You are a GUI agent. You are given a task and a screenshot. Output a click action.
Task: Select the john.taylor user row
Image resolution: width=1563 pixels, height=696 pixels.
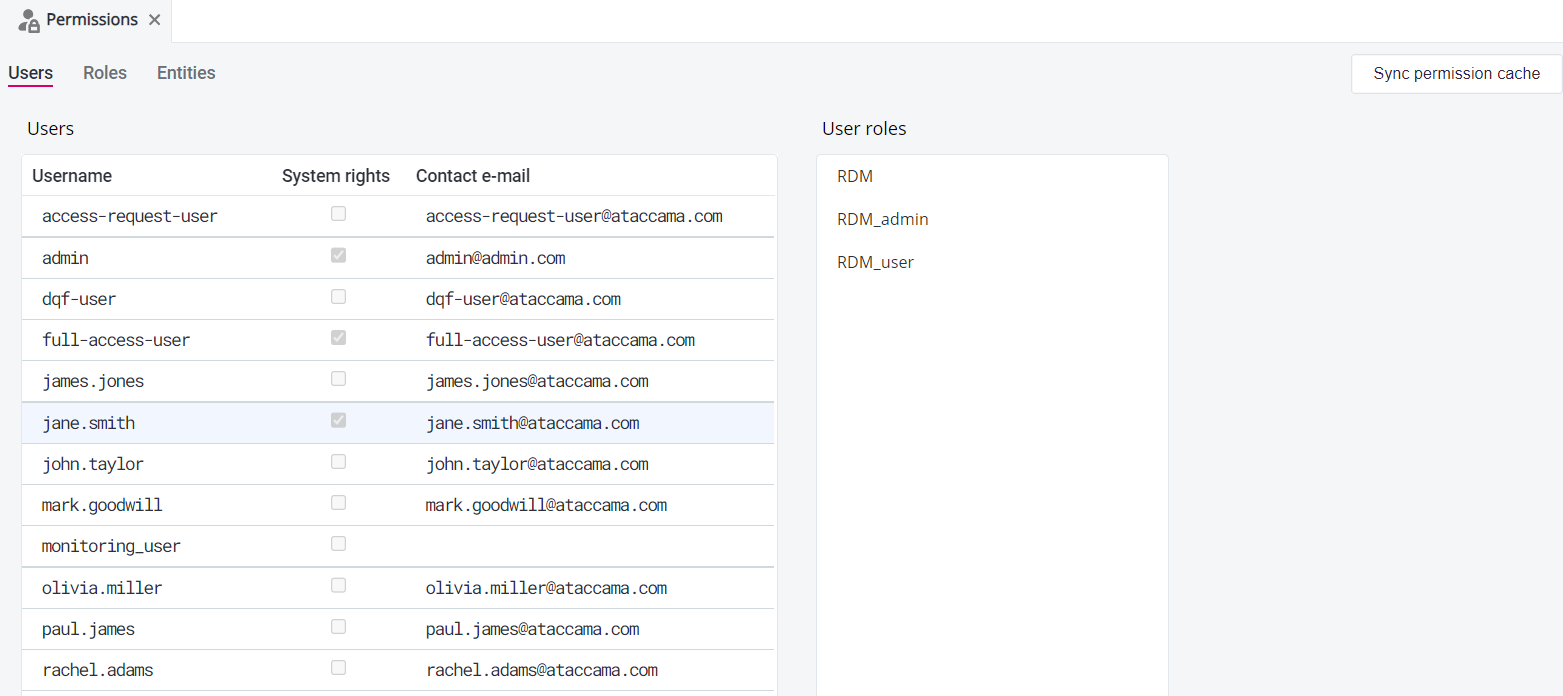tap(93, 463)
